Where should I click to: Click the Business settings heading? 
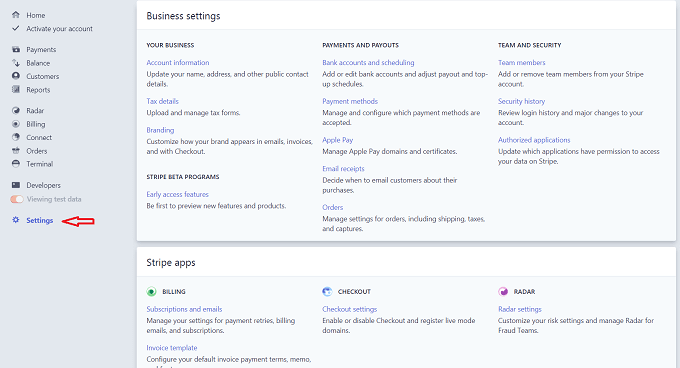coord(183,16)
